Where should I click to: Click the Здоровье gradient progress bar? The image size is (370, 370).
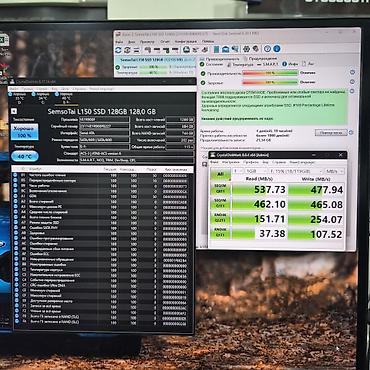click(270, 82)
